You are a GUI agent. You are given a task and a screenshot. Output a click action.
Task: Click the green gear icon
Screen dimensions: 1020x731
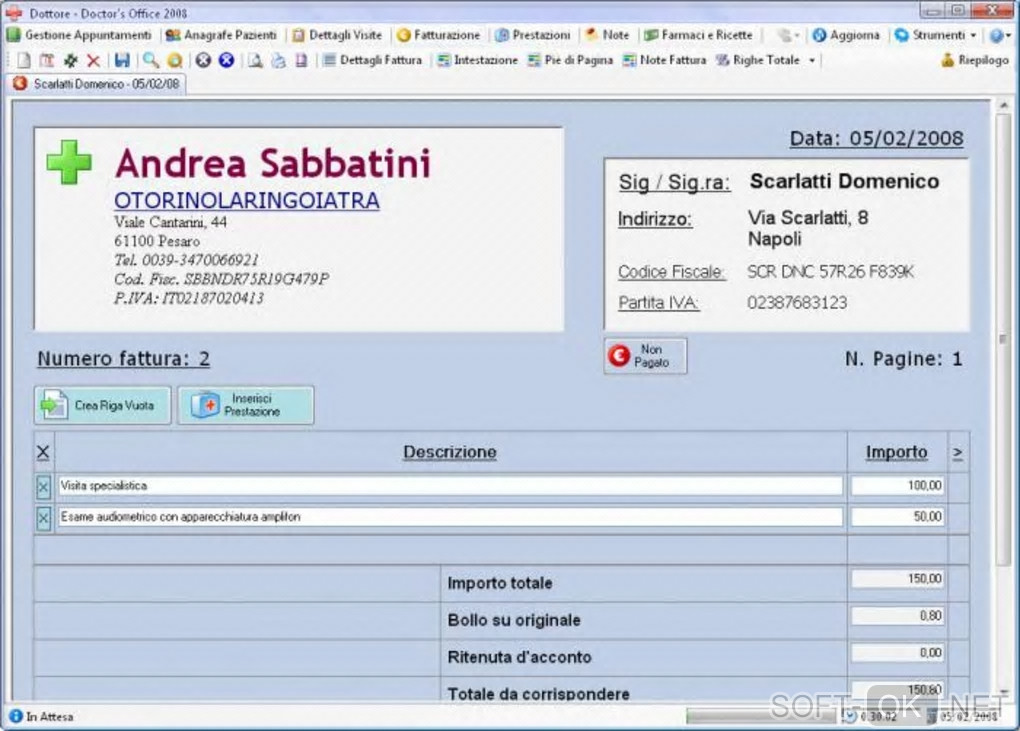tap(70, 60)
